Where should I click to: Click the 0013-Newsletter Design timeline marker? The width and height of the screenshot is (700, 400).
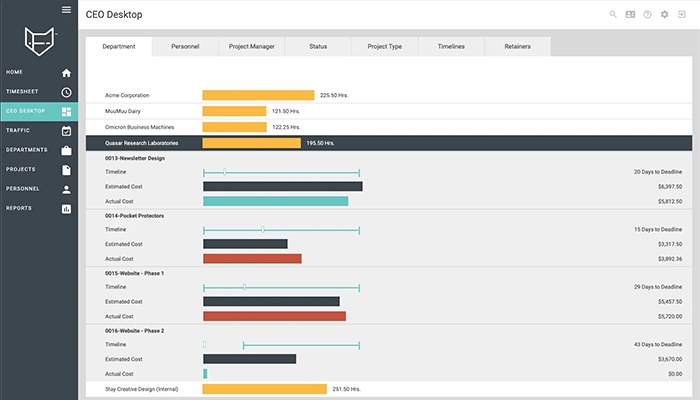point(225,172)
